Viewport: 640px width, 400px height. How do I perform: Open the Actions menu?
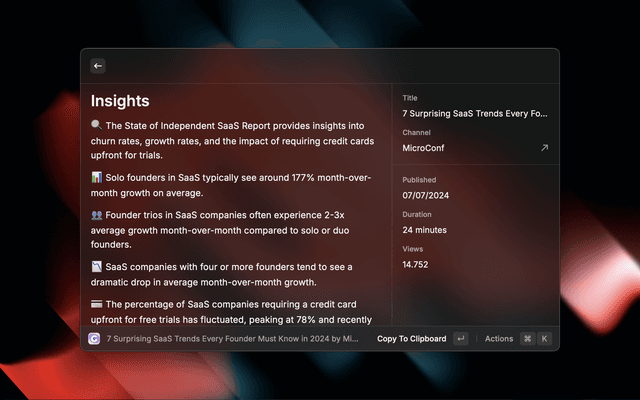tap(499, 339)
